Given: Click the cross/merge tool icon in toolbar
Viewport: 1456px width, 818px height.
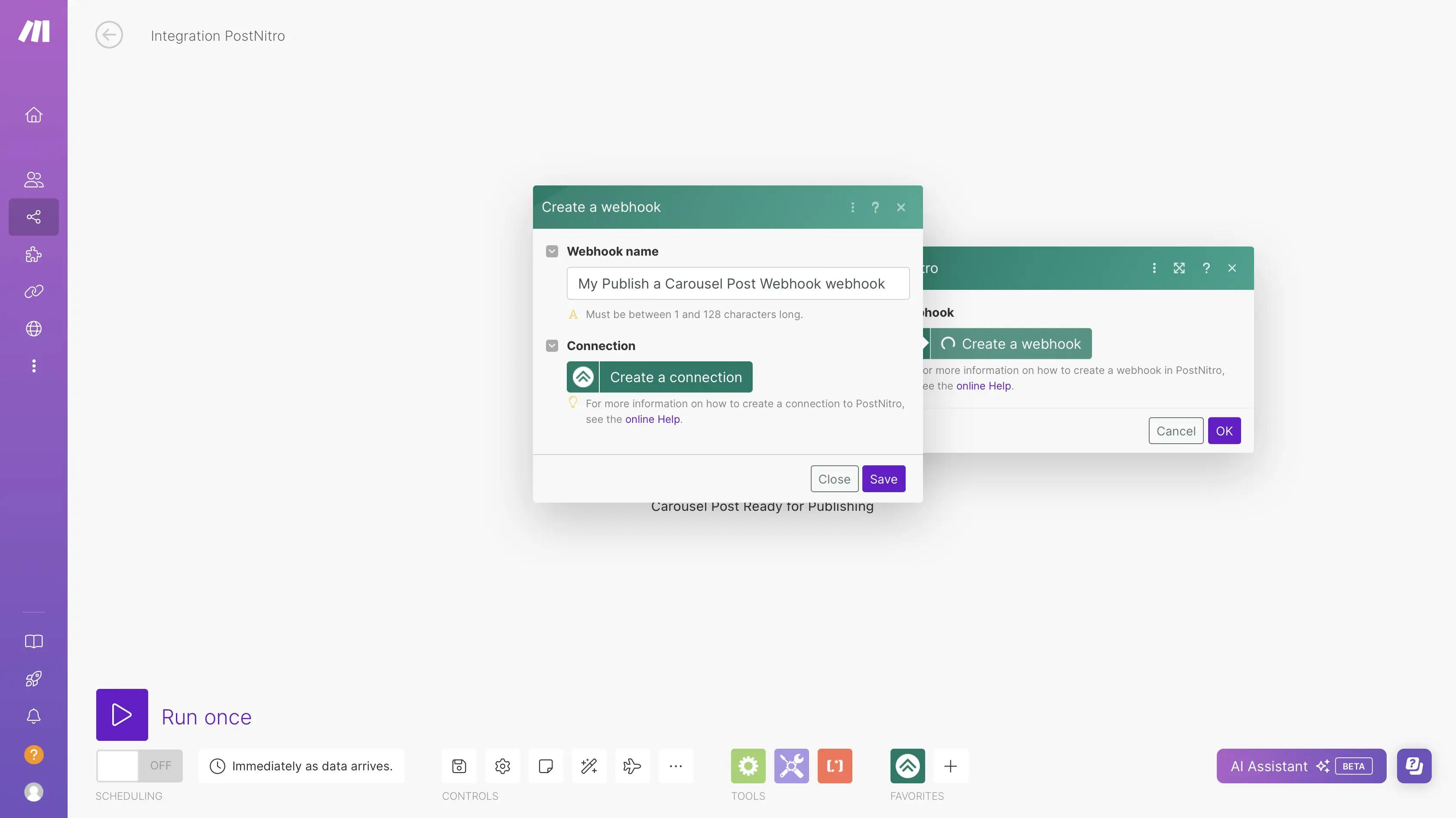Looking at the screenshot, I should pyautogui.click(x=791, y=765).
